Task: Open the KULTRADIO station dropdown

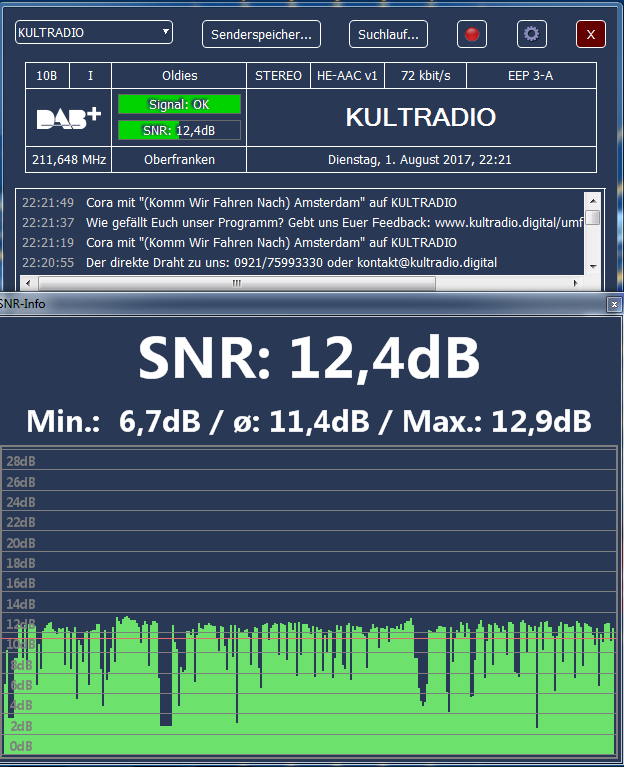Action: pos(94,33)
